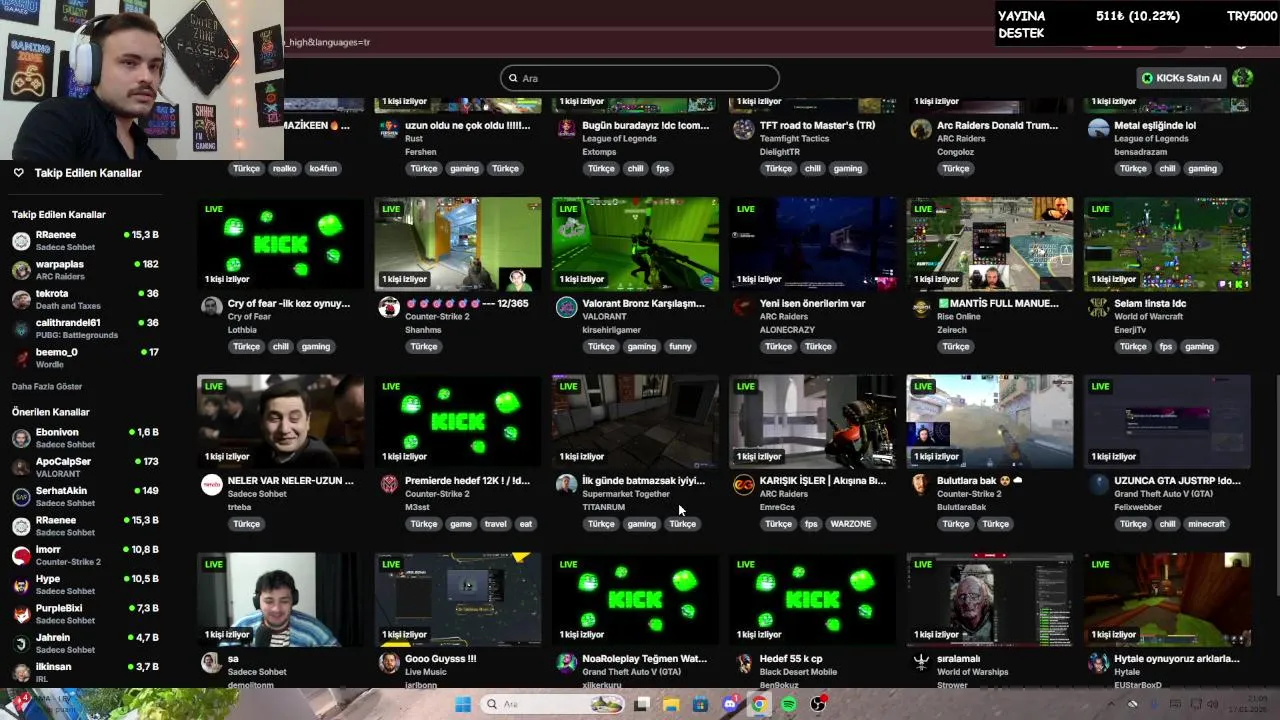Open ApoCalpSer avatar in recommended channels
1280x720 pixels.
[21, 467]
